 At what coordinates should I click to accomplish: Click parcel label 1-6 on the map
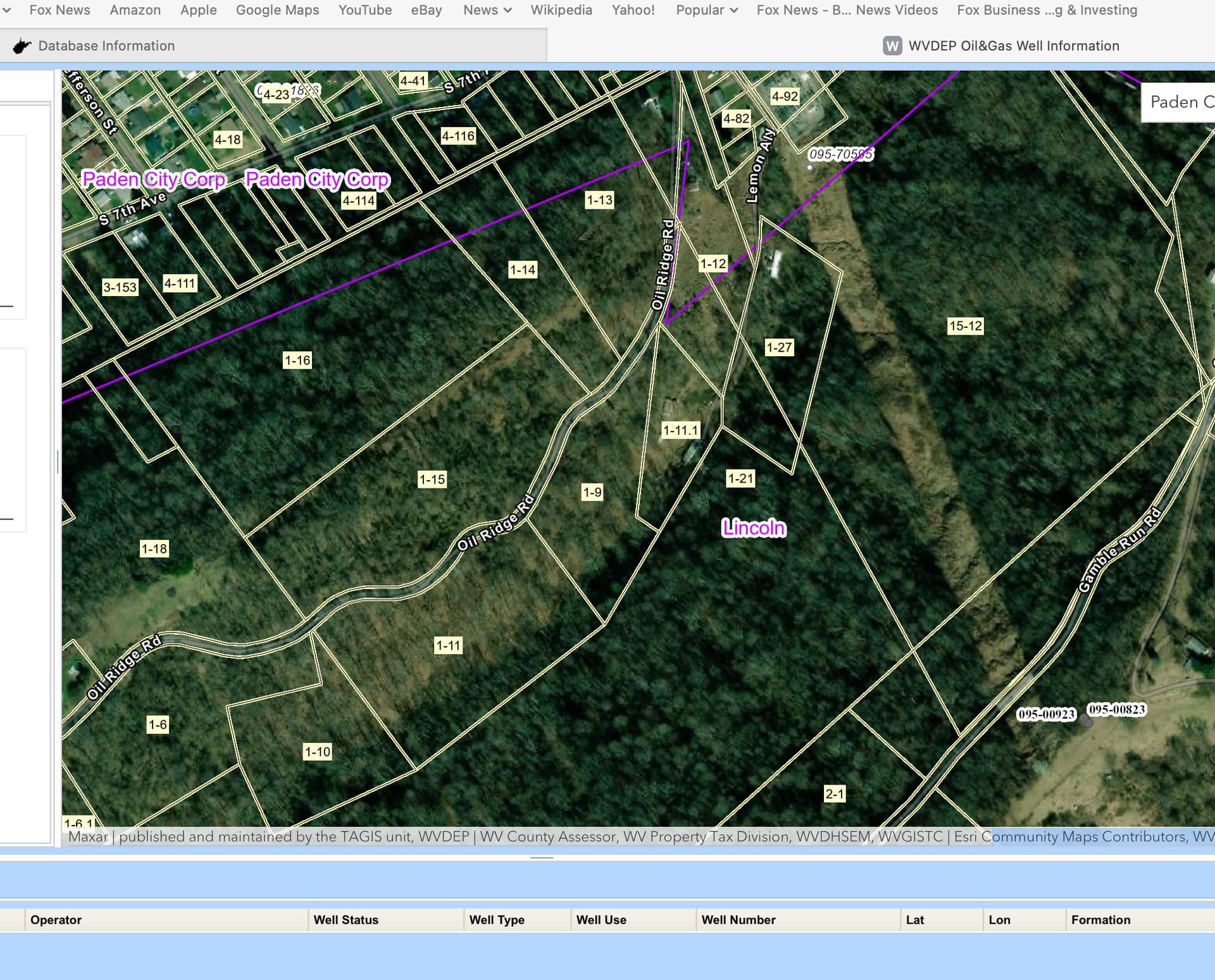pos(158,724)
